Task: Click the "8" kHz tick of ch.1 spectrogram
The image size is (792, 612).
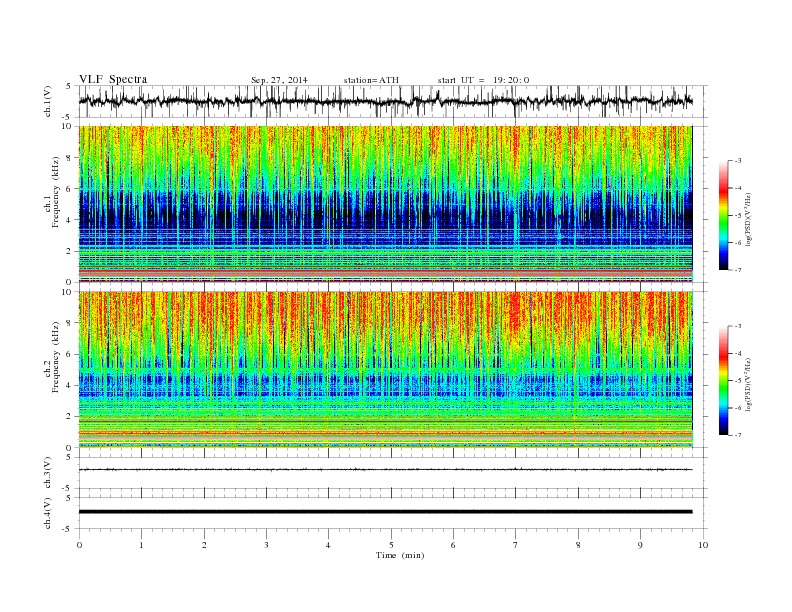Action: pos(70,158)
